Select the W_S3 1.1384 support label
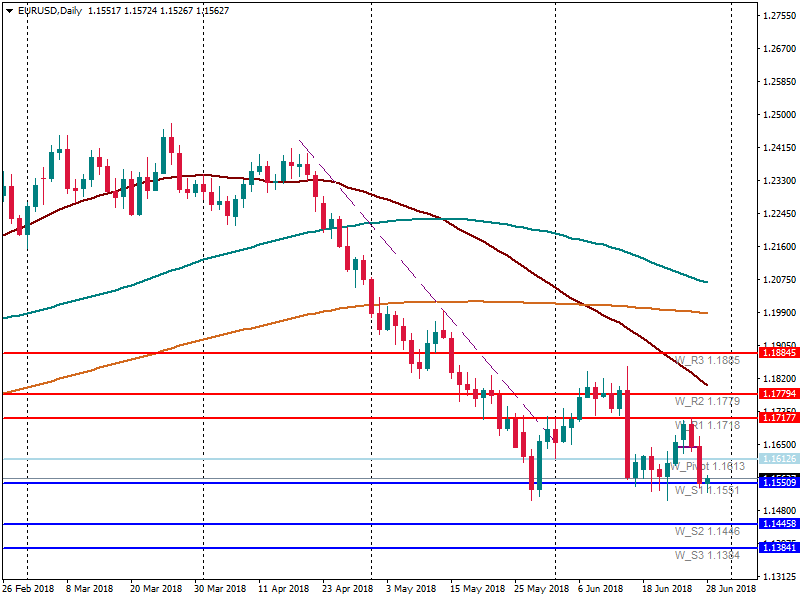The image size is (800, 600). pyautogui.click(x=707, y=555)
